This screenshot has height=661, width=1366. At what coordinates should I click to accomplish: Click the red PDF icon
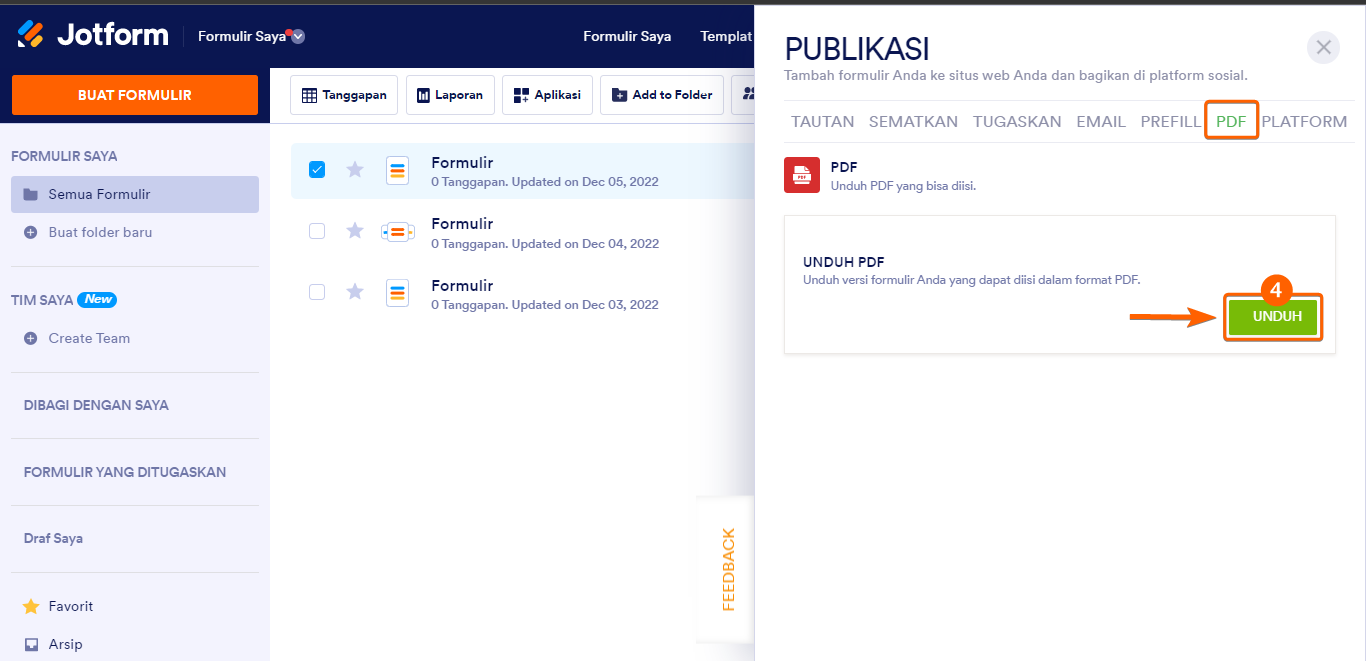(802, 175)
